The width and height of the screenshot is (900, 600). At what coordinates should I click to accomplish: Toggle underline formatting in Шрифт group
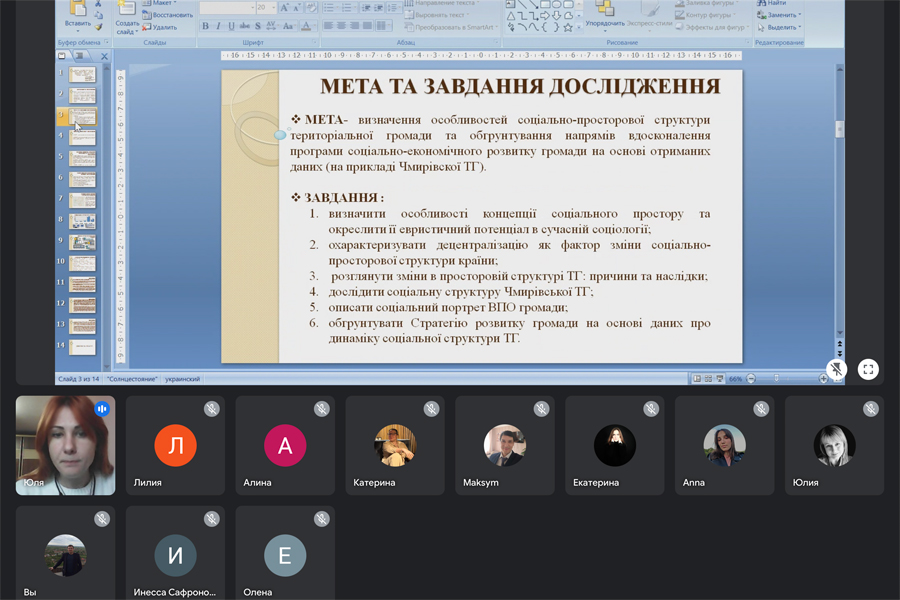[231, 26]
